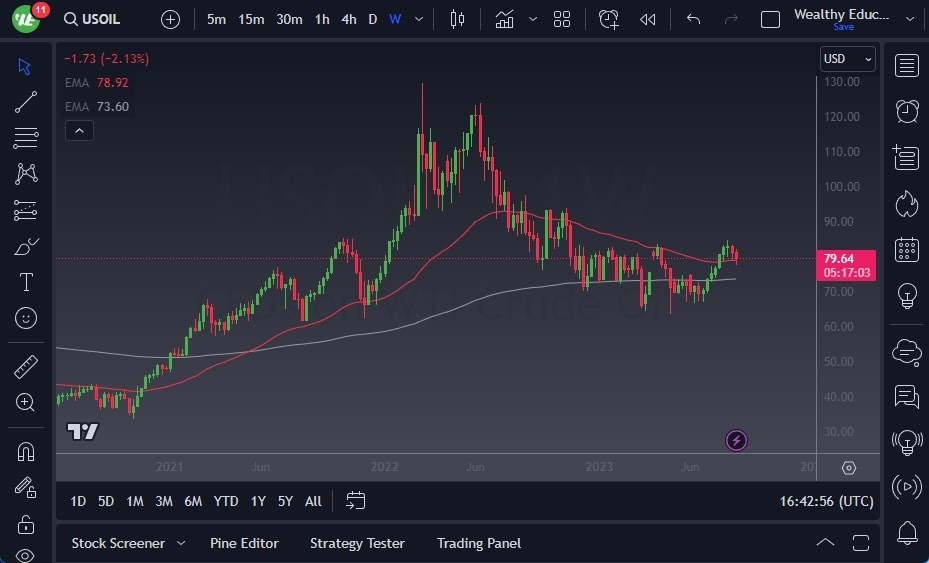Open the alerts panel with alarm clock icon
Screen dimensions: 929x563
pyautogui.click(x=907, y=111)
